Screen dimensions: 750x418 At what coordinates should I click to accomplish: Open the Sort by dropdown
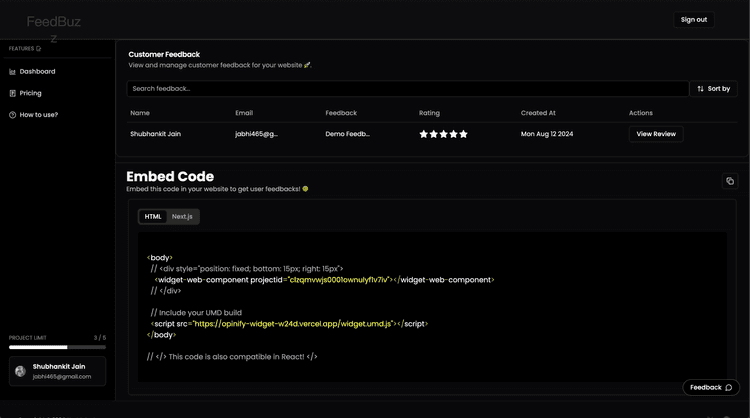click(x=714, y=88)
